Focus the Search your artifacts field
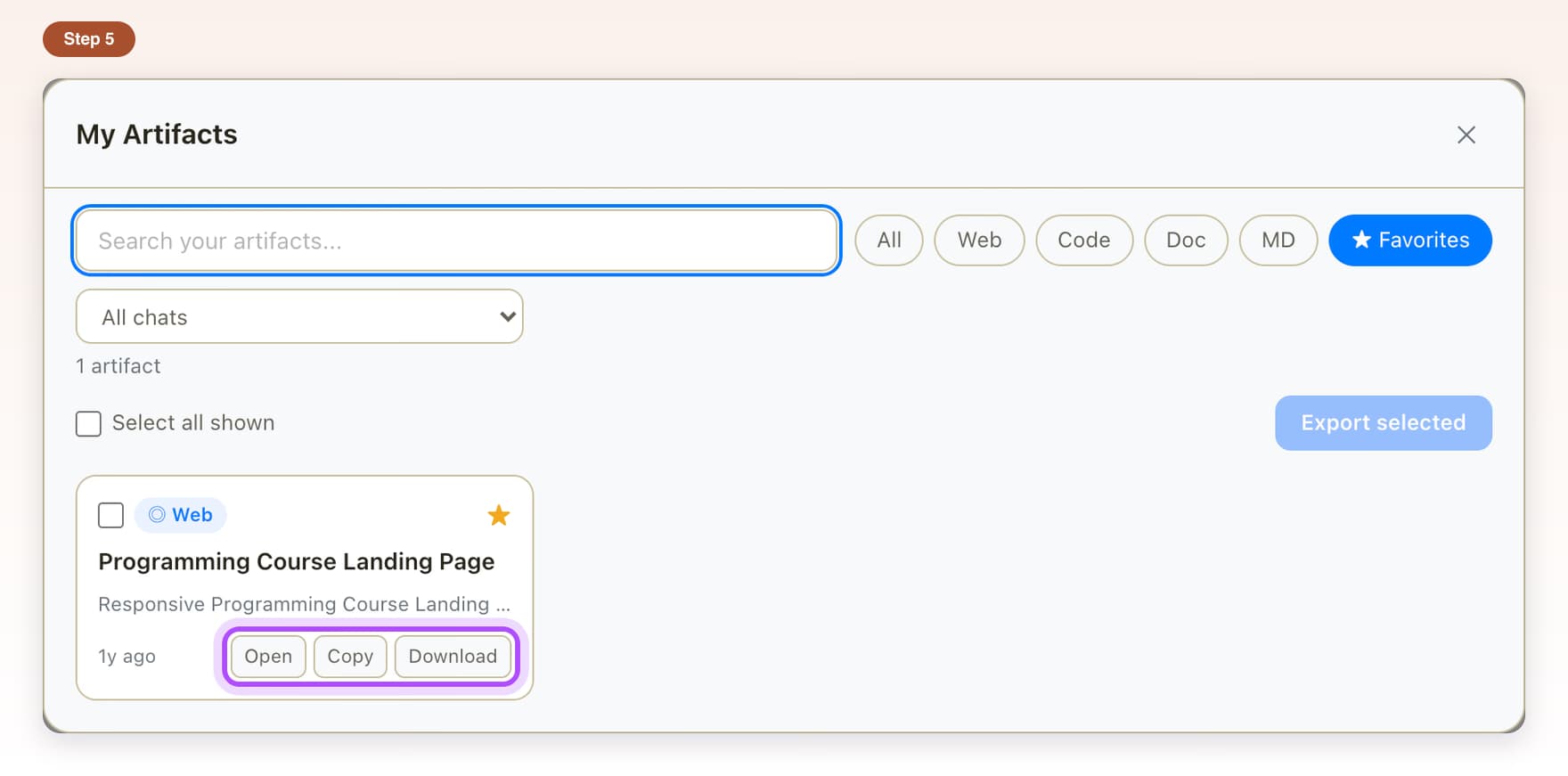Image resolution: width=1568 pixels, height=776 pixels. click(456, 241)
